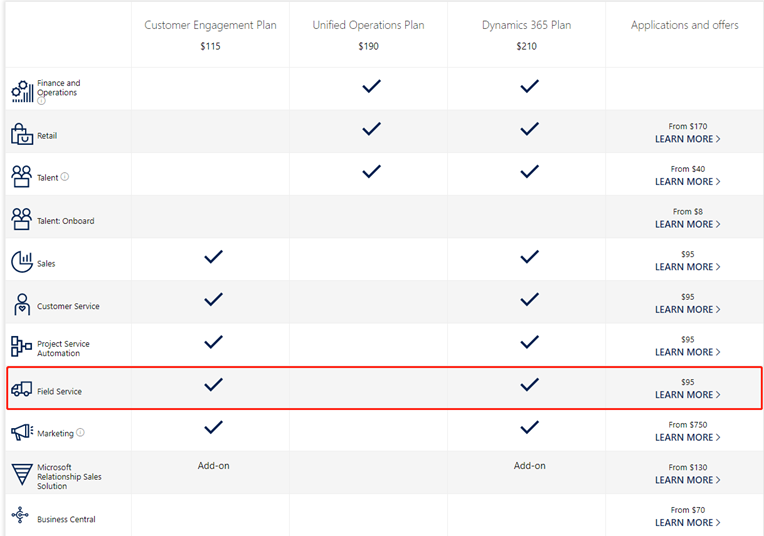The image size is (764, 536).
Task: Select the Unified Operations Plan column header
Action: click(x=368, y=25)
